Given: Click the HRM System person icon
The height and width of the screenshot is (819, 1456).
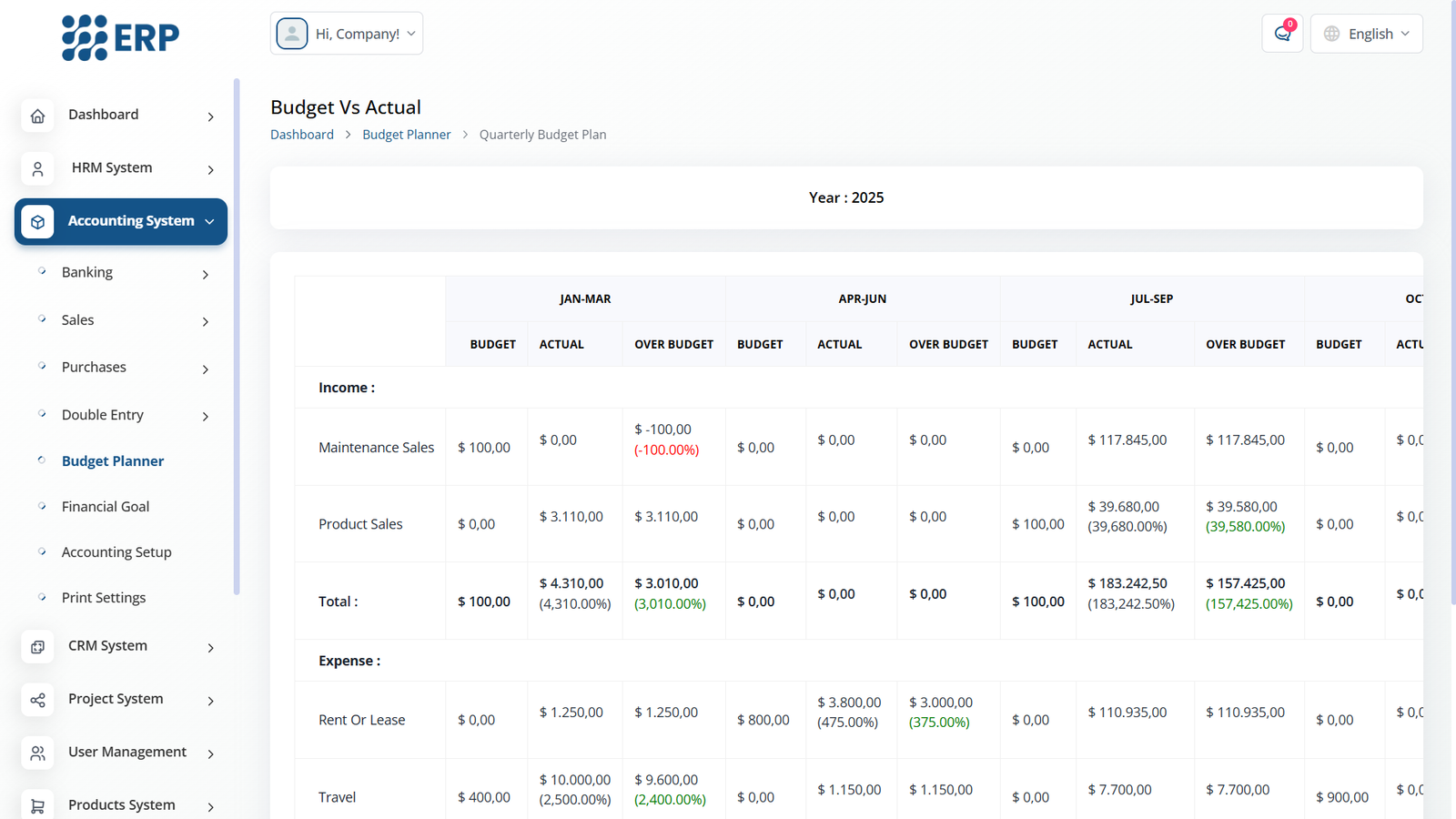Looking at the screenshot, I should [x=37, y=168].
